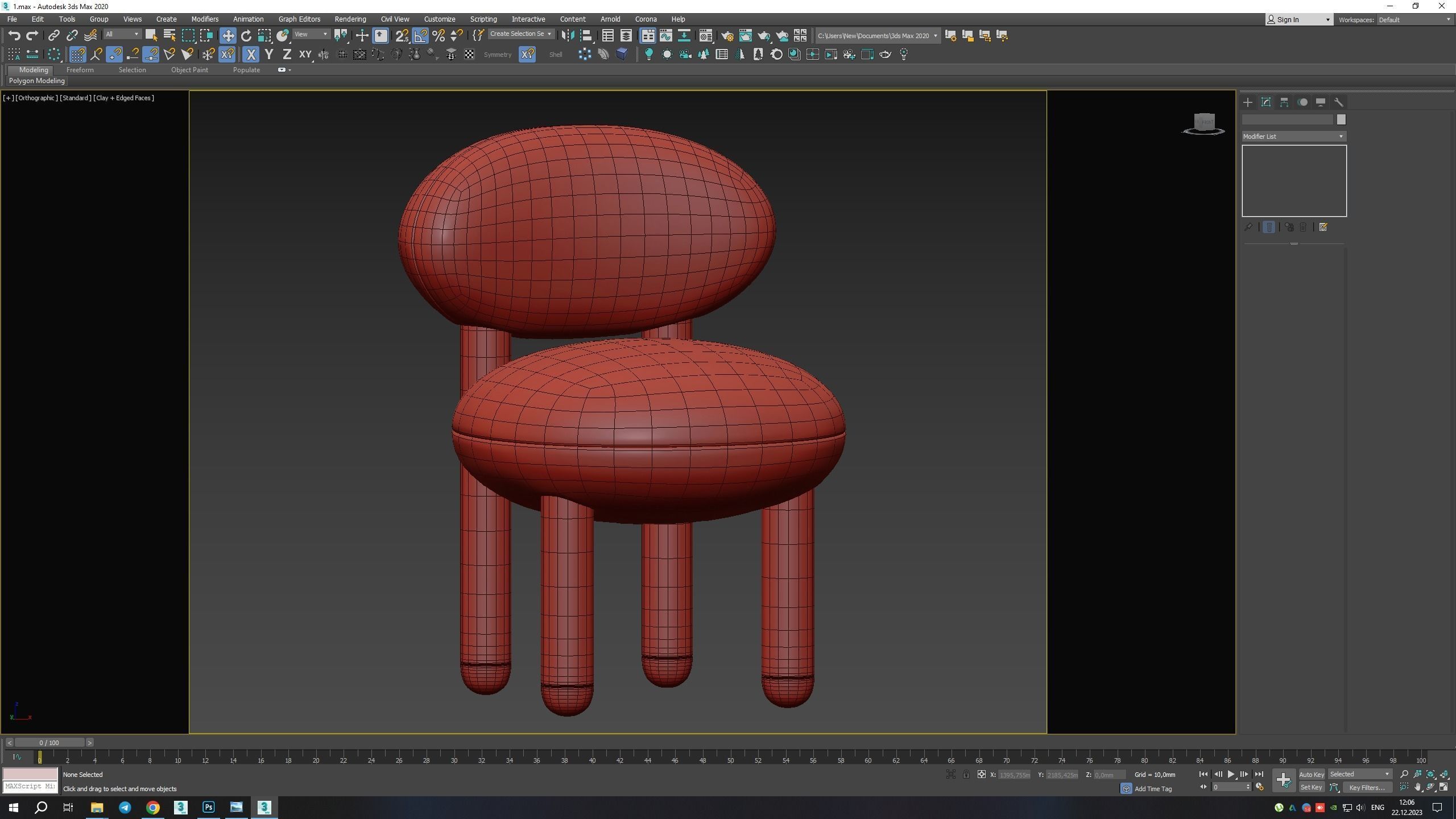Select the Select and Scale tool
This screenshot has height=819, width=1456.
coord(264,36)
